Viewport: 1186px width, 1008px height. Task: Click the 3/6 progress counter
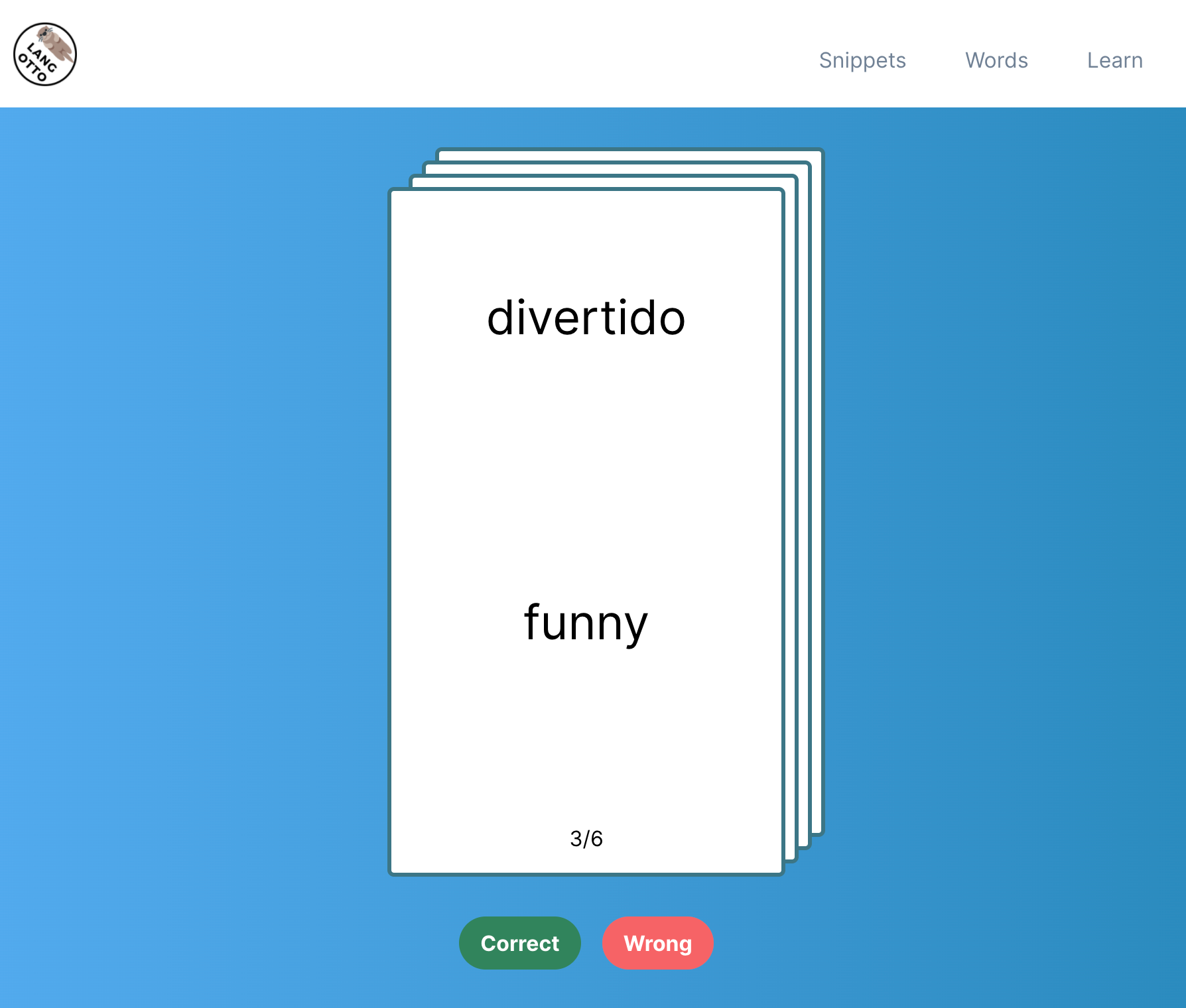[586, 839]
